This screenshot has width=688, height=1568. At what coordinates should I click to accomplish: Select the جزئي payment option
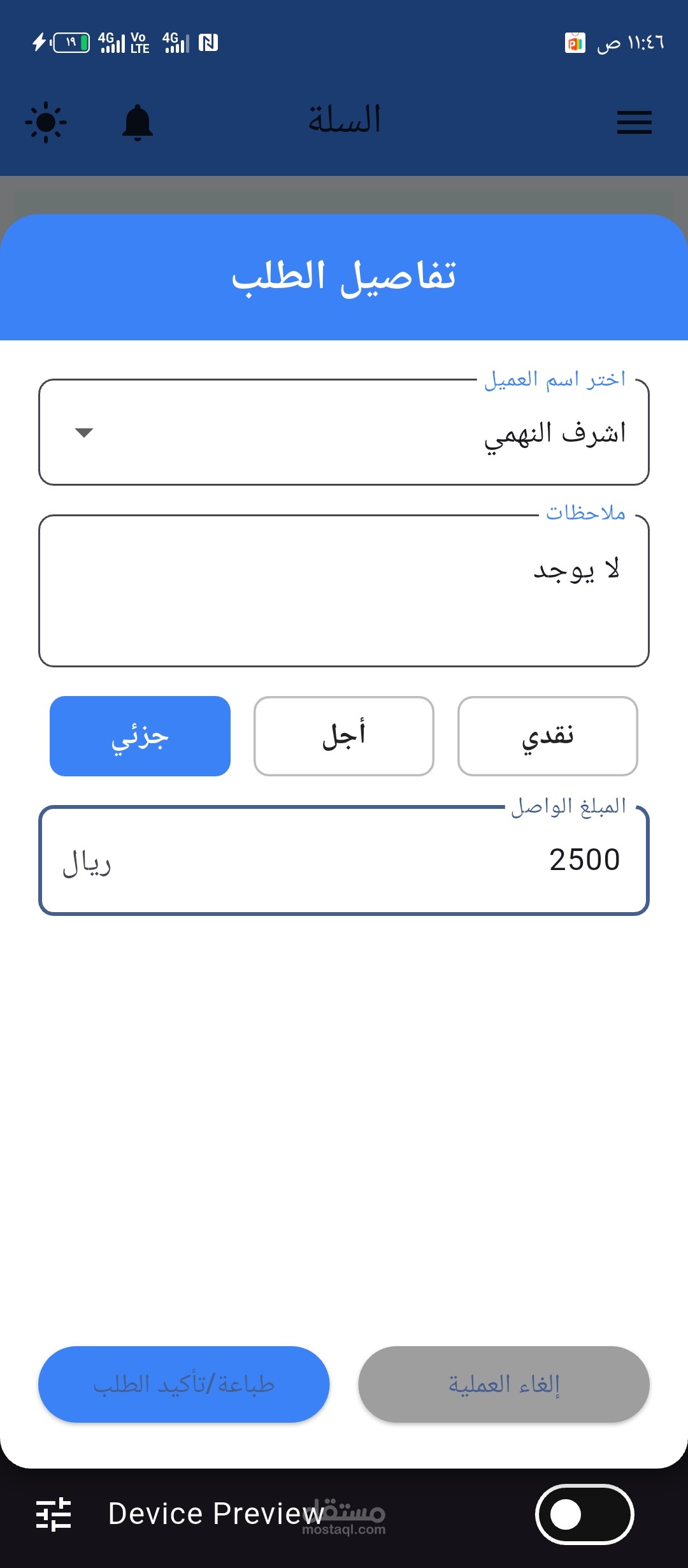[x=140, y=736]
